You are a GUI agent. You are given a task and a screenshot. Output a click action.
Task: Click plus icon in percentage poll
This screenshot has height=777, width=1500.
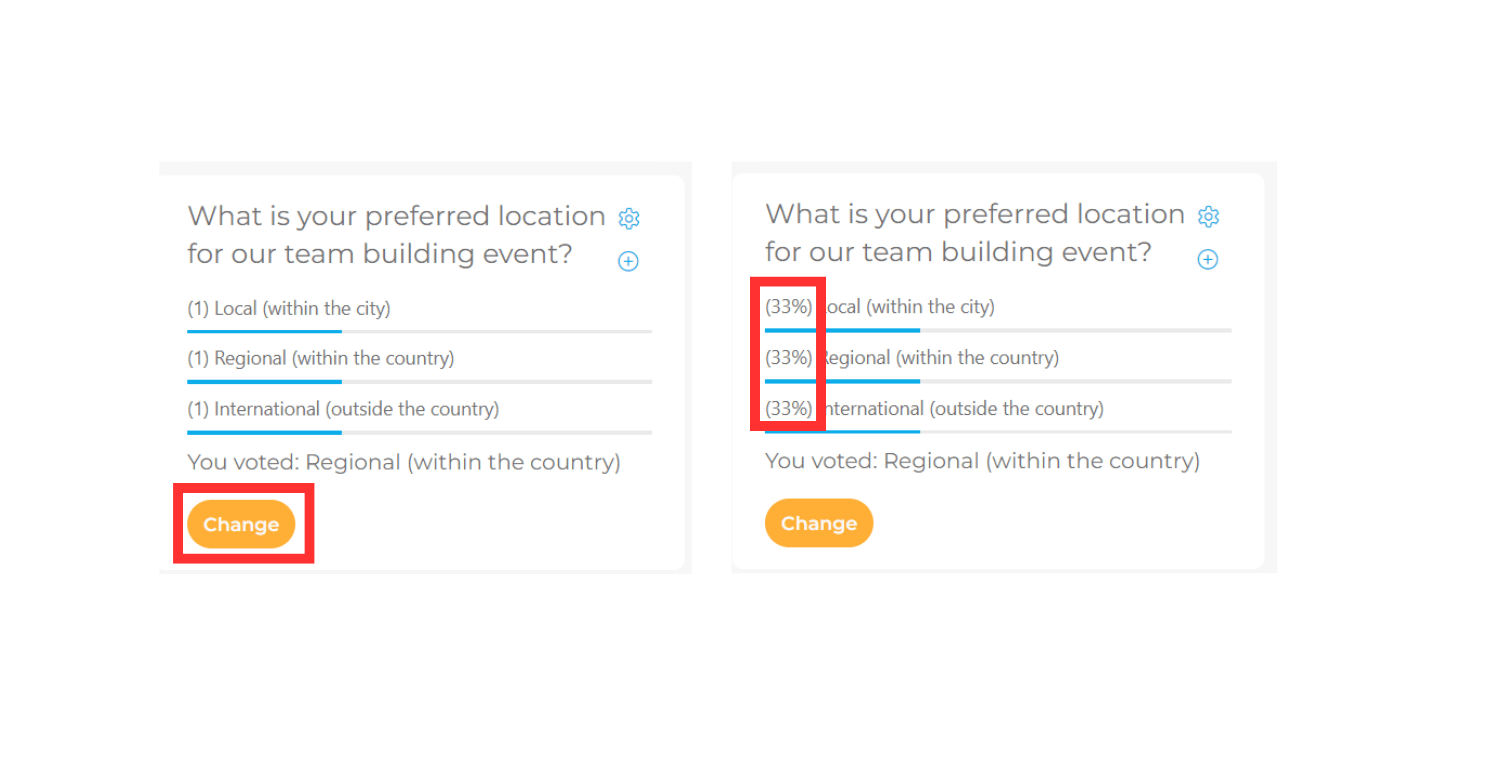coord(1208,259)
